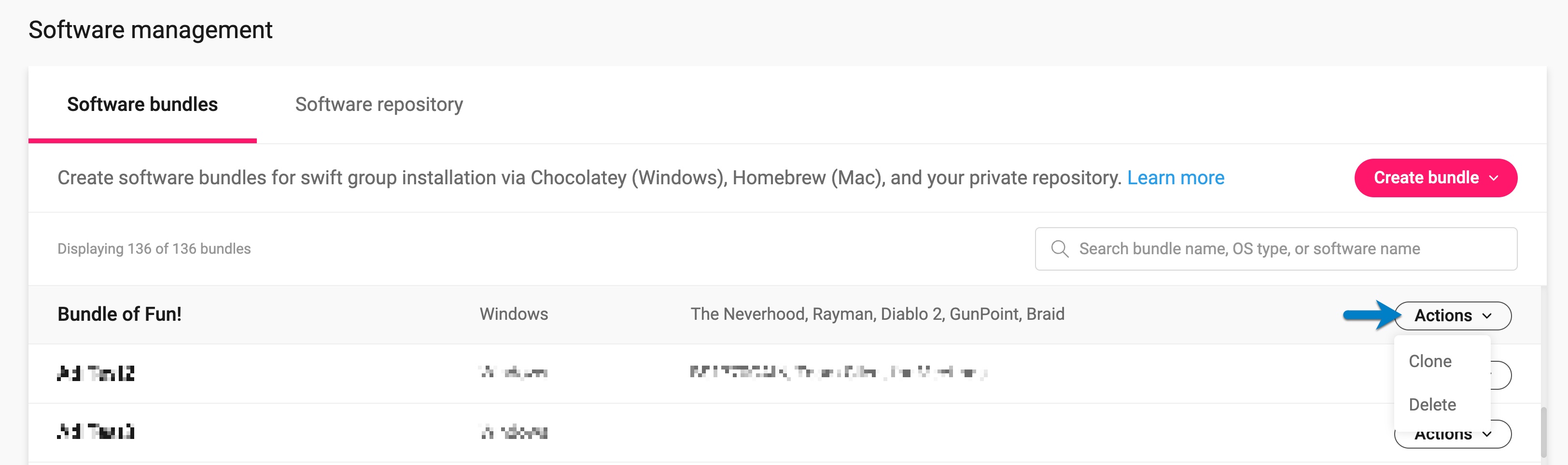This screenshot has width=1568, height=465.
Task: Click the Bundle of Fun! bundle name
Action: coord(119,314)
